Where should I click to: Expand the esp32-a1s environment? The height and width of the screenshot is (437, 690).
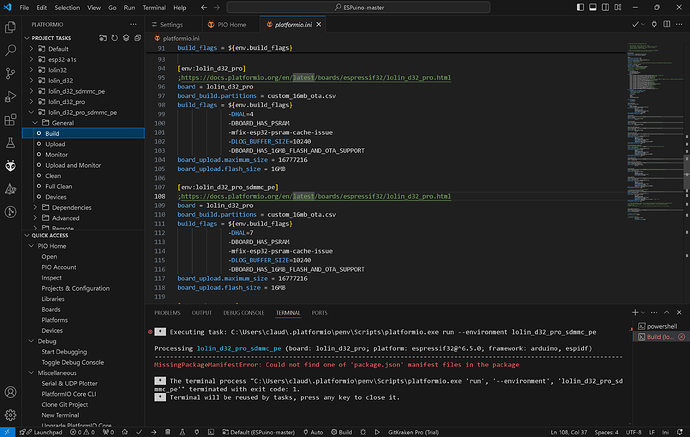tap(31, 59)
